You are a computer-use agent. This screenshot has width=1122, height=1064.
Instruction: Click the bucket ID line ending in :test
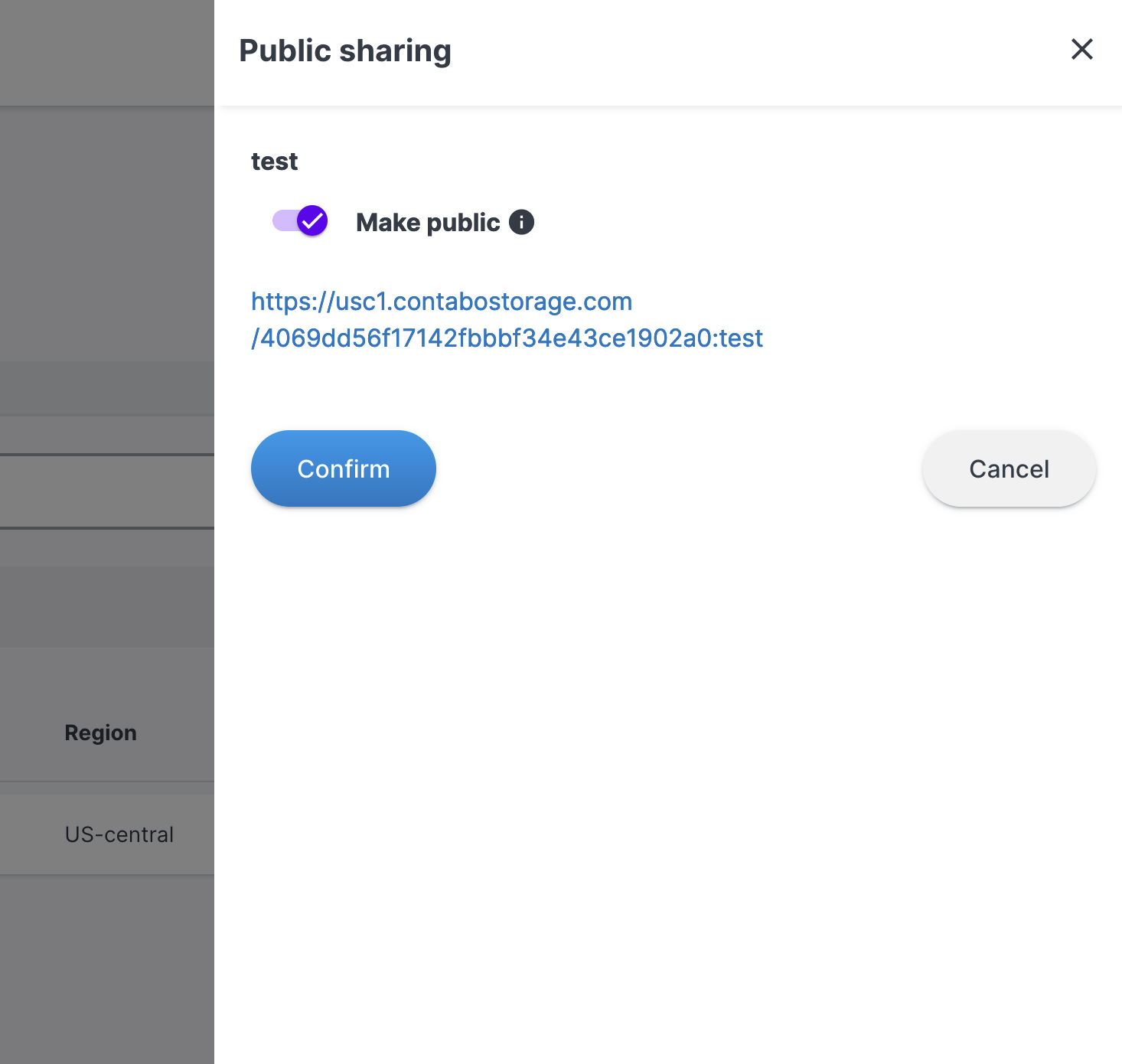[x=507, y=338]
